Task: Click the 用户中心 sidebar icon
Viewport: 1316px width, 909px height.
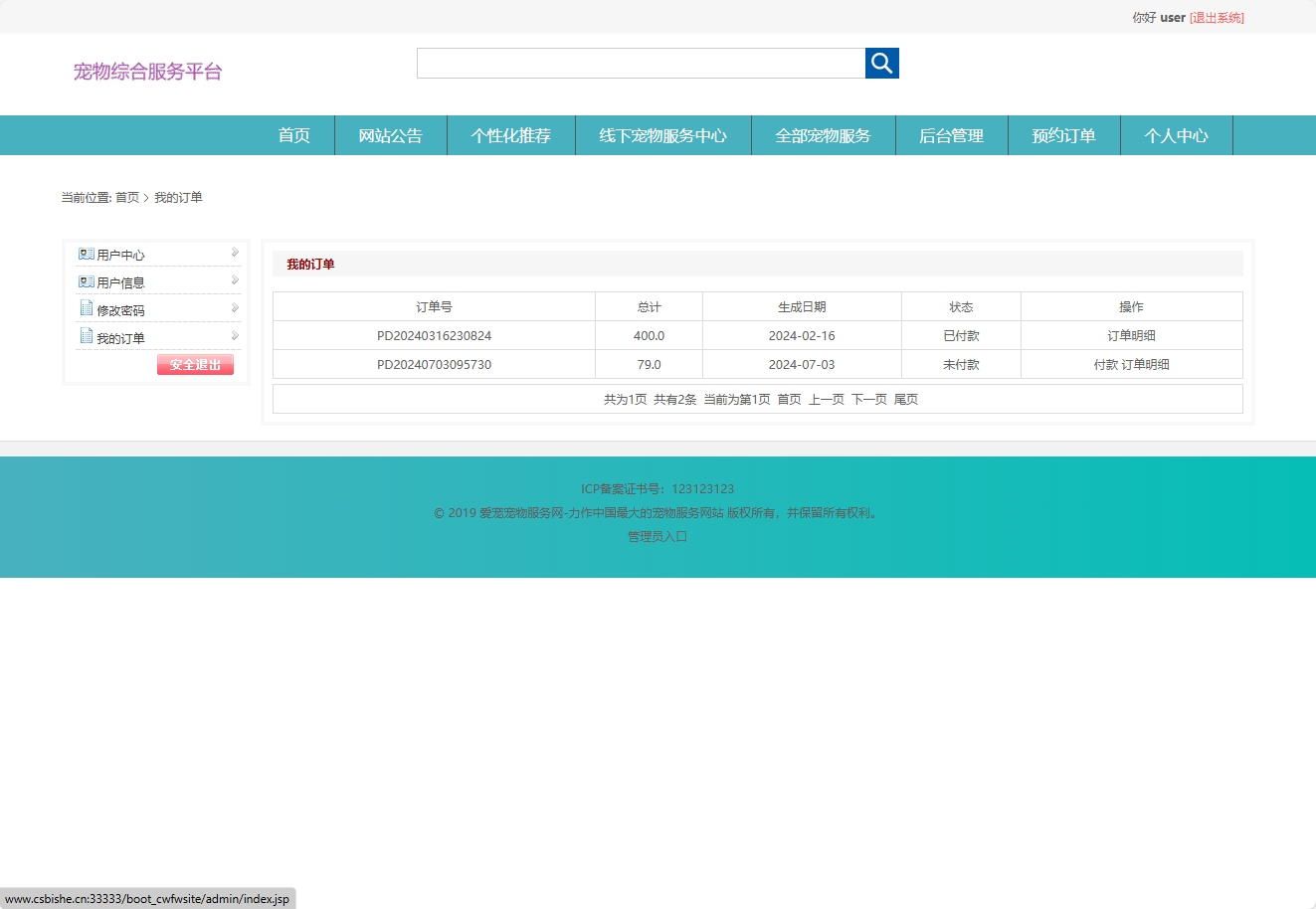Action: [87, 255]
